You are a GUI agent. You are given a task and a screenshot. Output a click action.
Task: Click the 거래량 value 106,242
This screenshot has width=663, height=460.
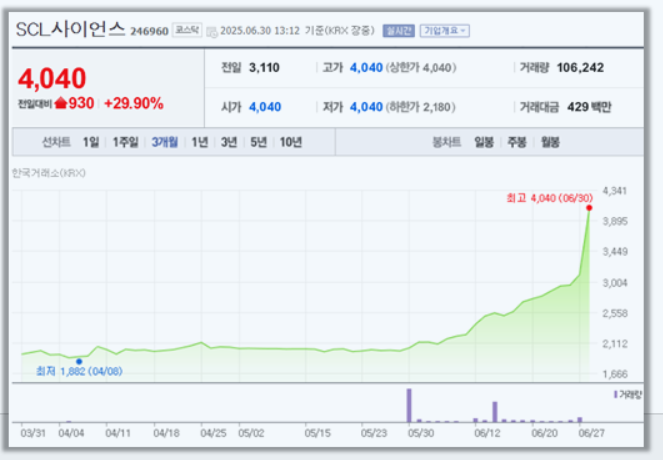(x=580, y=68)
